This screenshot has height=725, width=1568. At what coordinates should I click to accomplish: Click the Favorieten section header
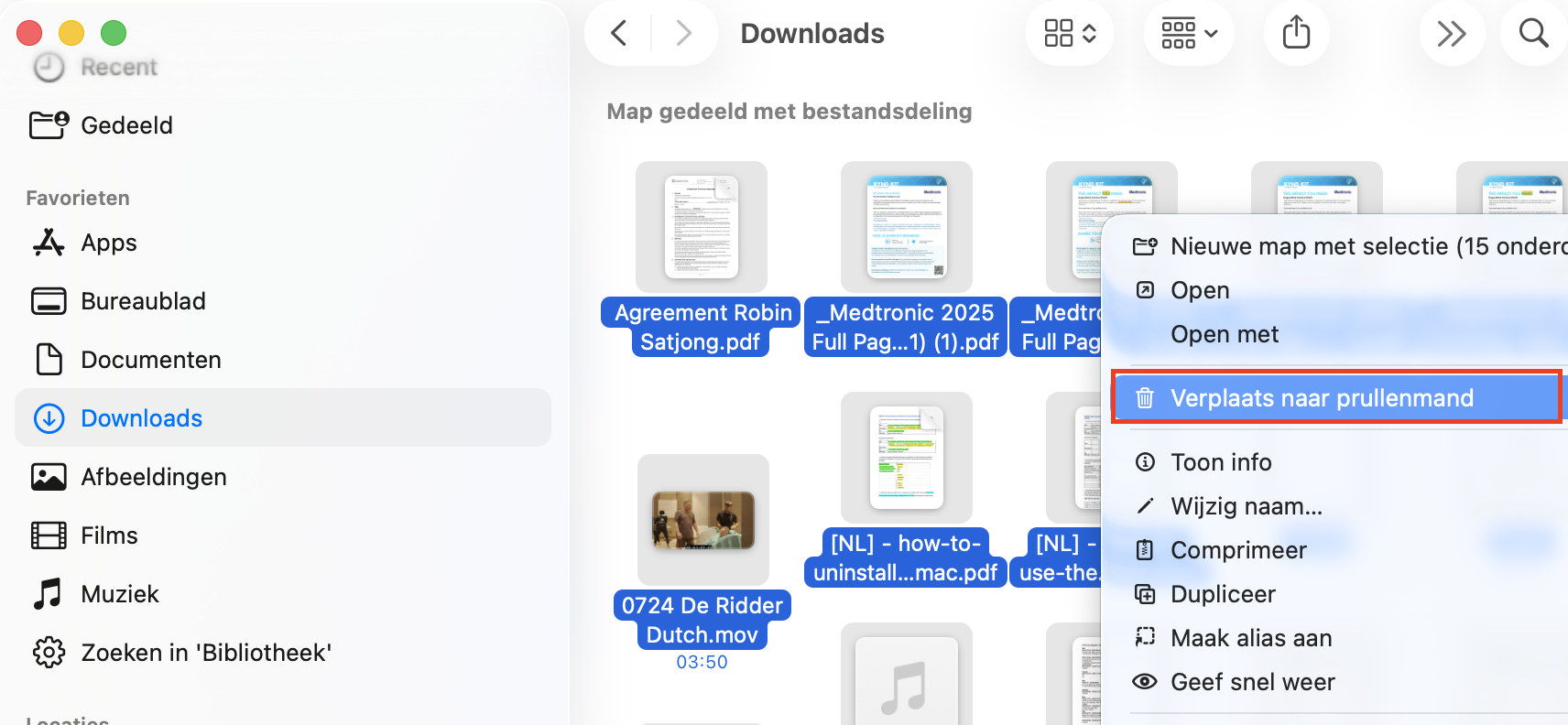[78, 198]
